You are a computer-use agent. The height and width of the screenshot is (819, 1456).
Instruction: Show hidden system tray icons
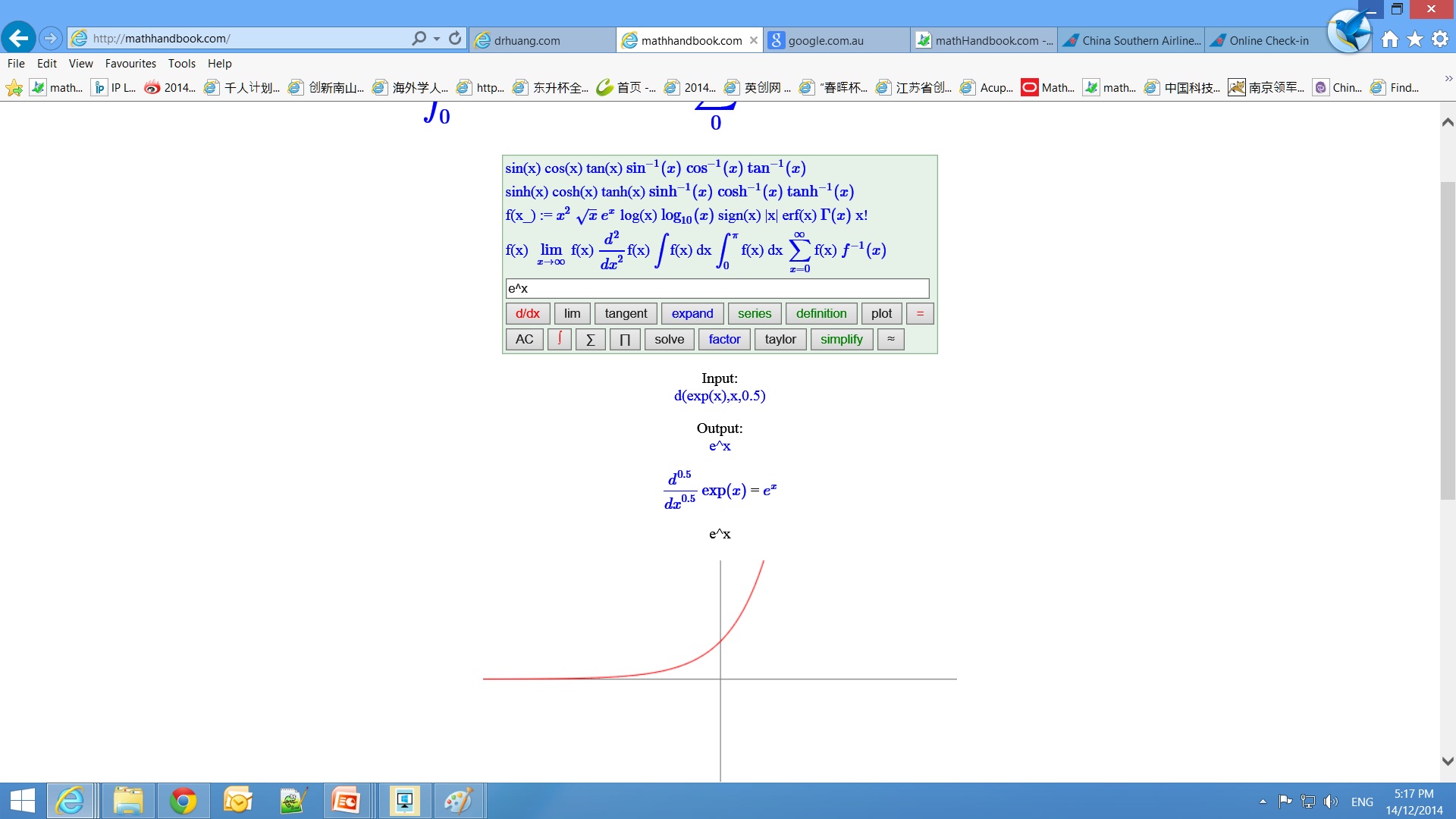[1263, 802]
